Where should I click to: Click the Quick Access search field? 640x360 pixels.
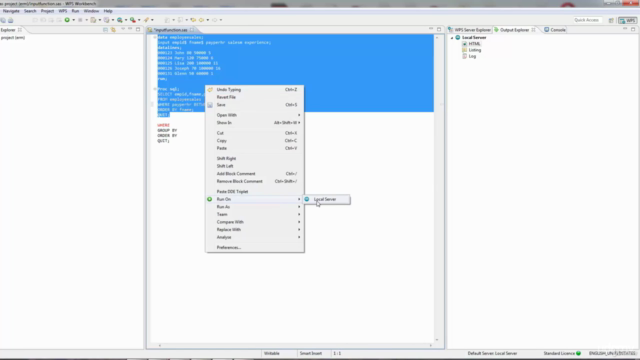click(587, 20)
